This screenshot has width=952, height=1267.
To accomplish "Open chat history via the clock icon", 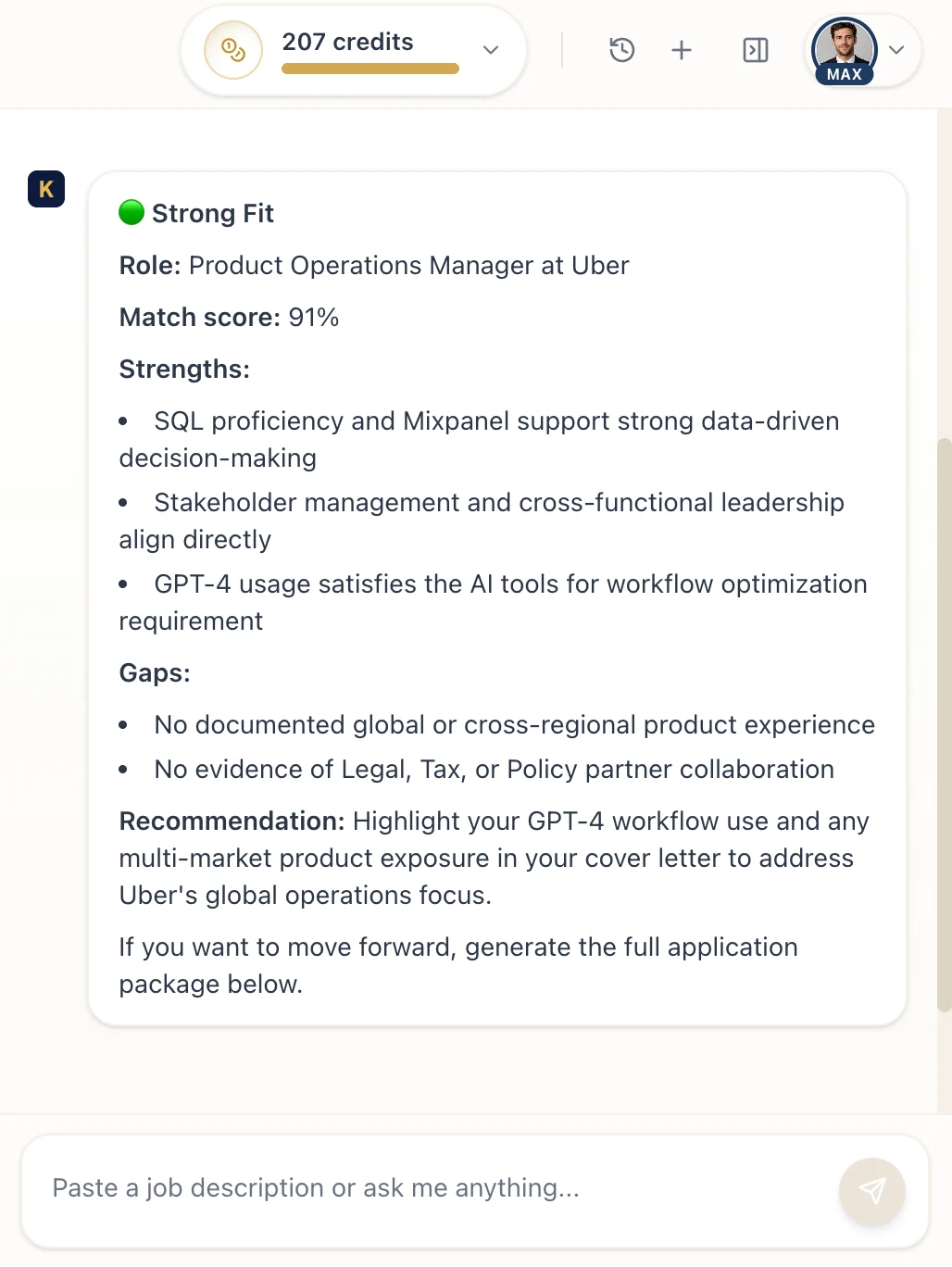I will (x=621, y=50).
